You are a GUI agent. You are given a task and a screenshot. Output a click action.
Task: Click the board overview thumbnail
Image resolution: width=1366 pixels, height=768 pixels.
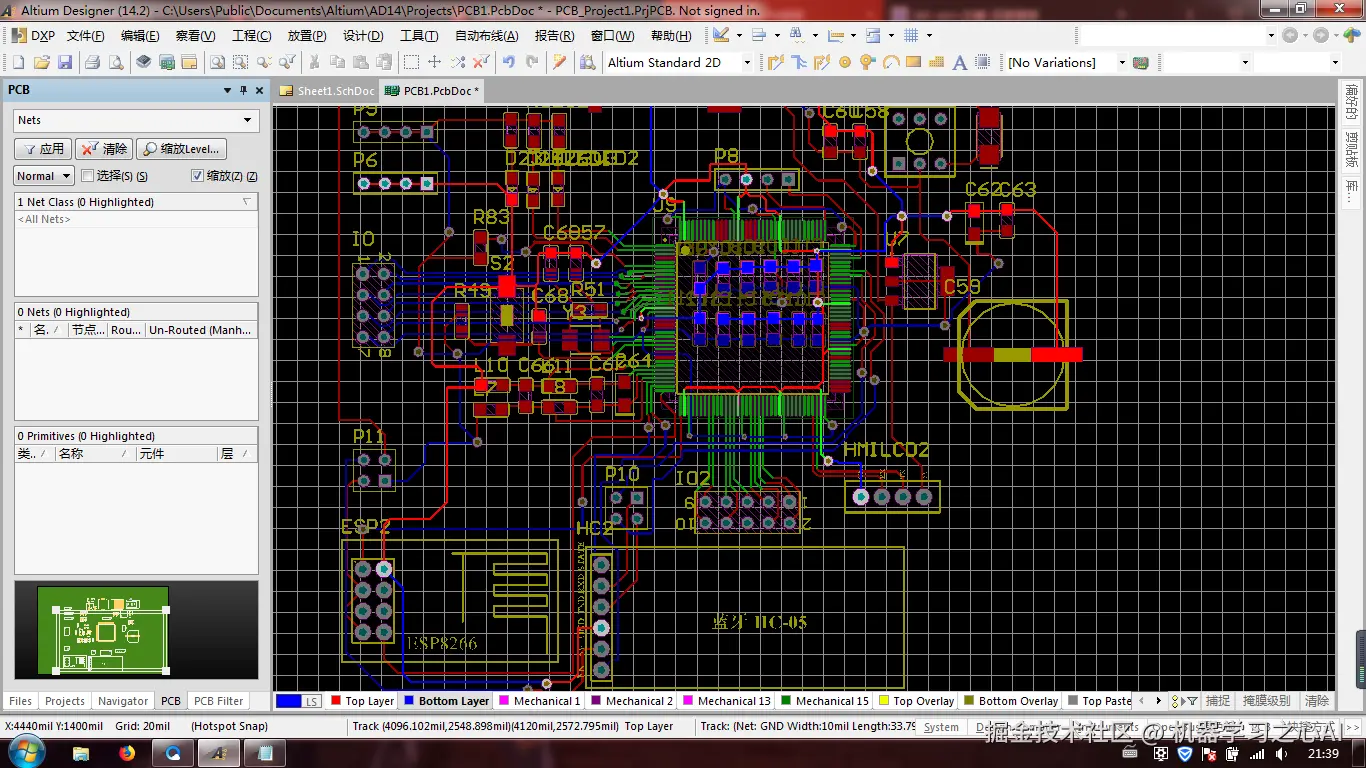(x=103, y=630)
